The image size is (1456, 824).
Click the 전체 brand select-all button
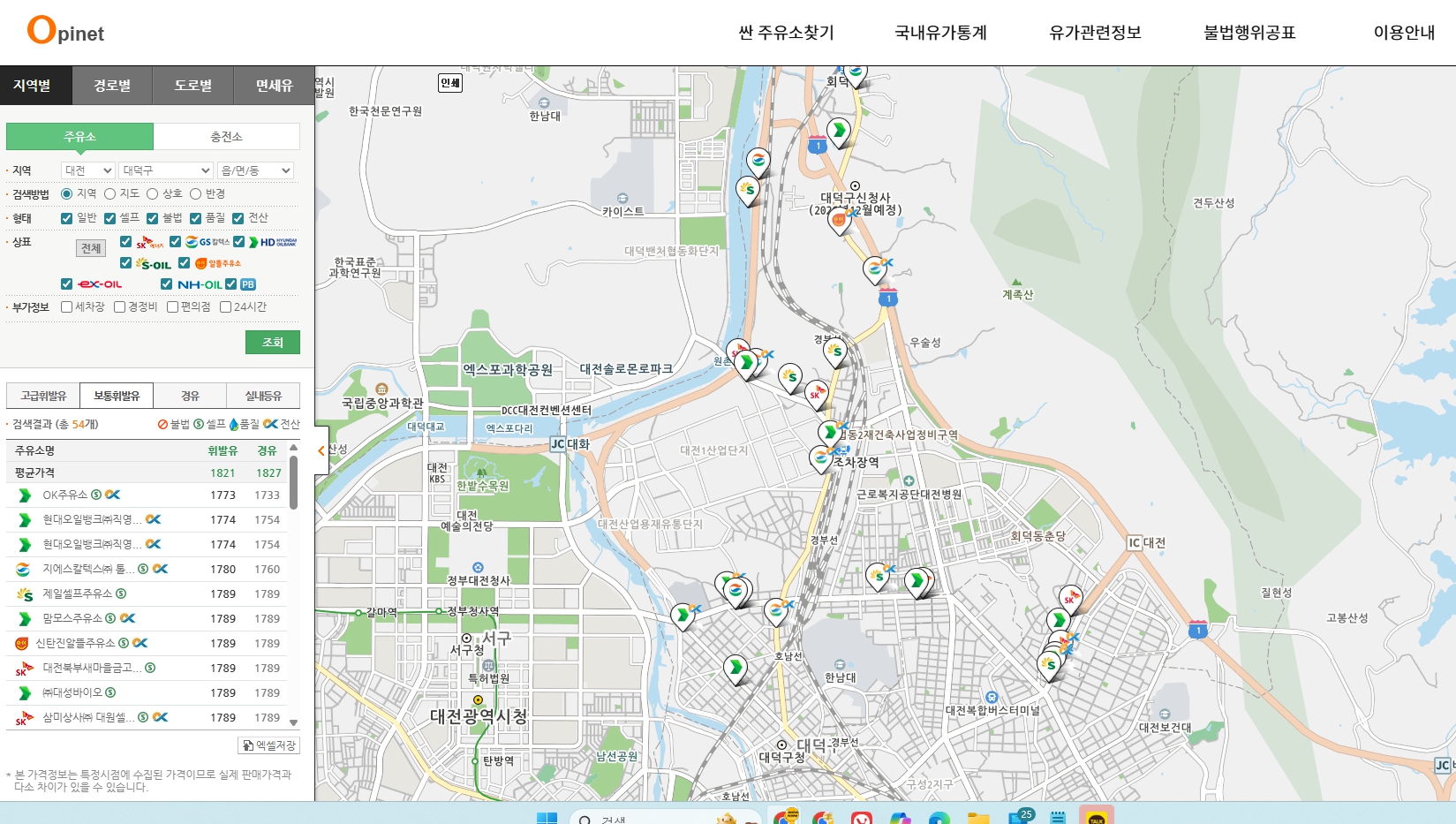[91, 248]
